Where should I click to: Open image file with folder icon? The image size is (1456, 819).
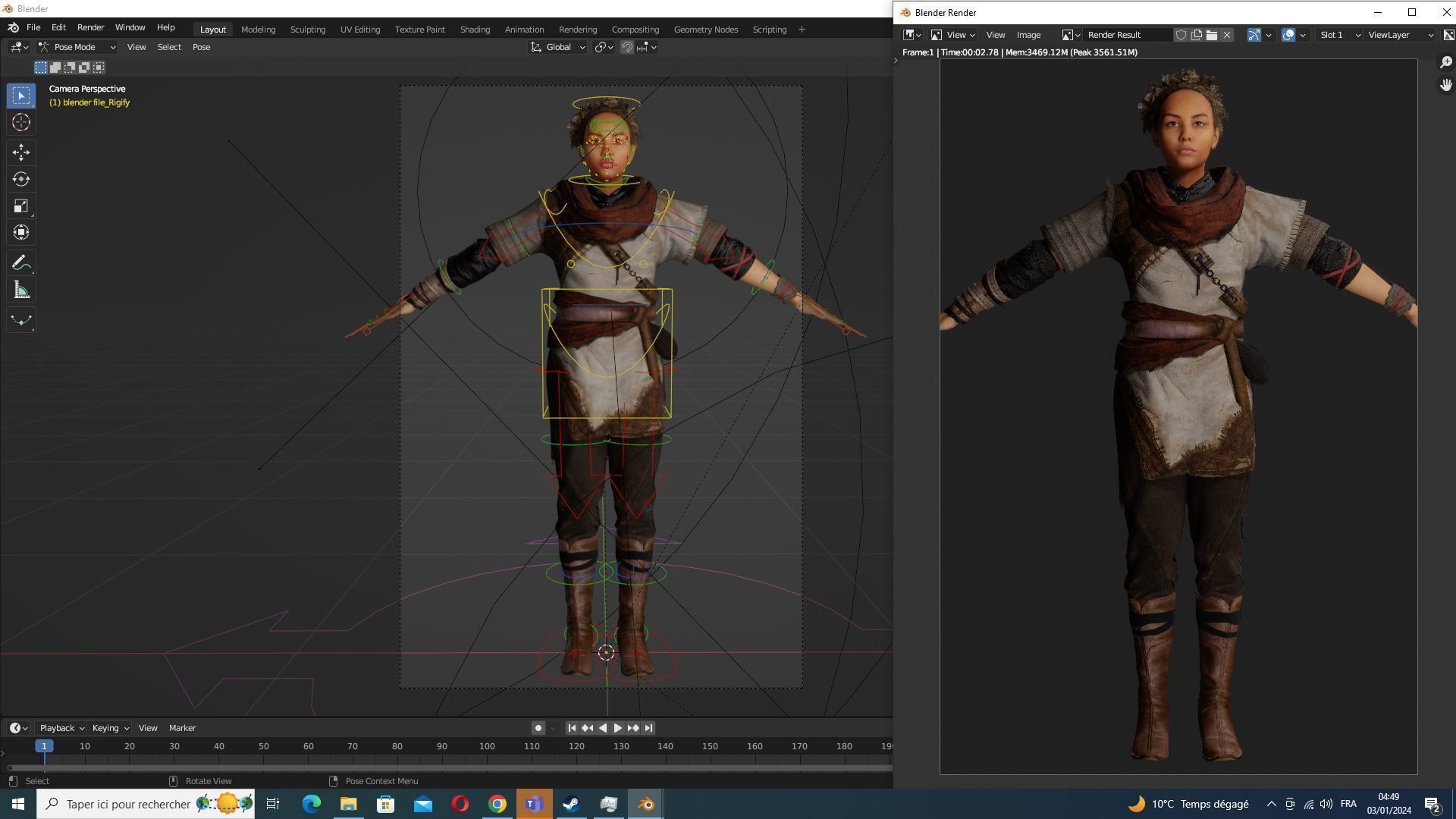[1211, 35]
